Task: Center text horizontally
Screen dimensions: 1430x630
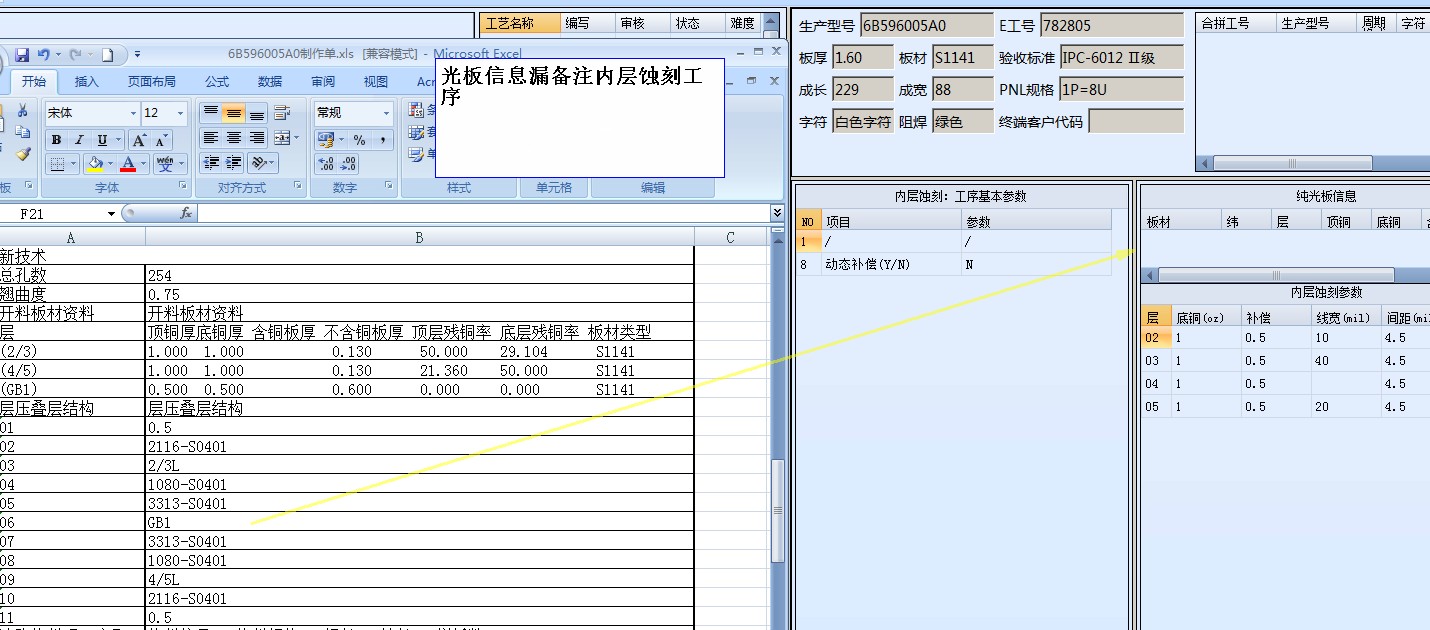Action: click(234, 138)
